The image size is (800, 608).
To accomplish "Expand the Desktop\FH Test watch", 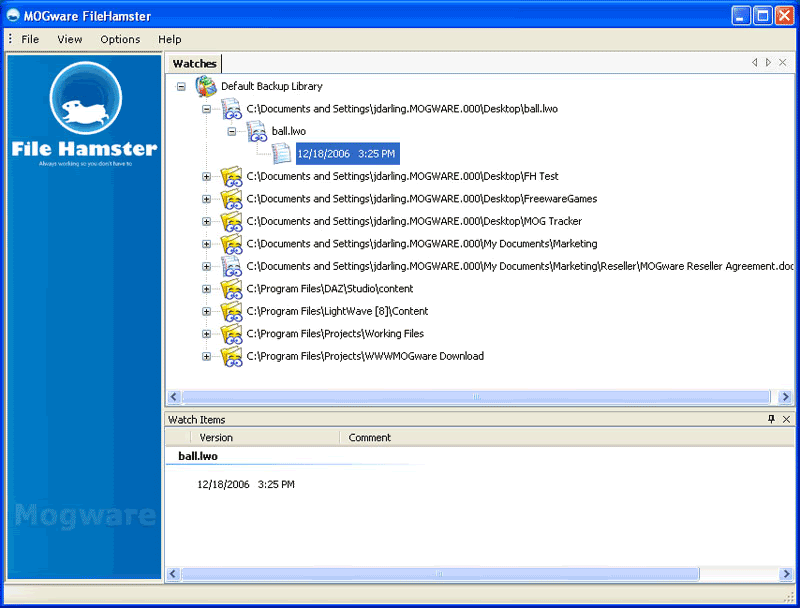I will coord(207,177).
